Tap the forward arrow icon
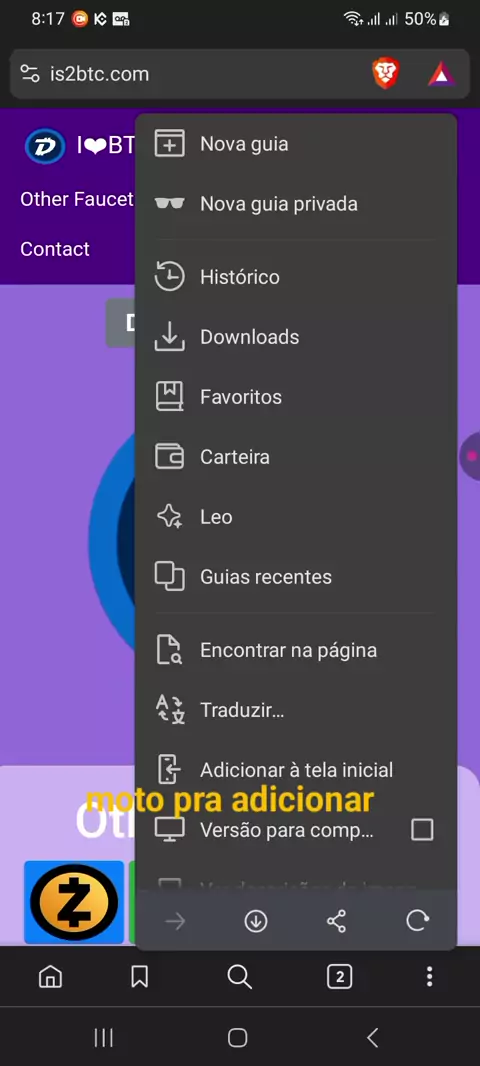The height and width of the screenshot is (1066, 480). point(175,921)
